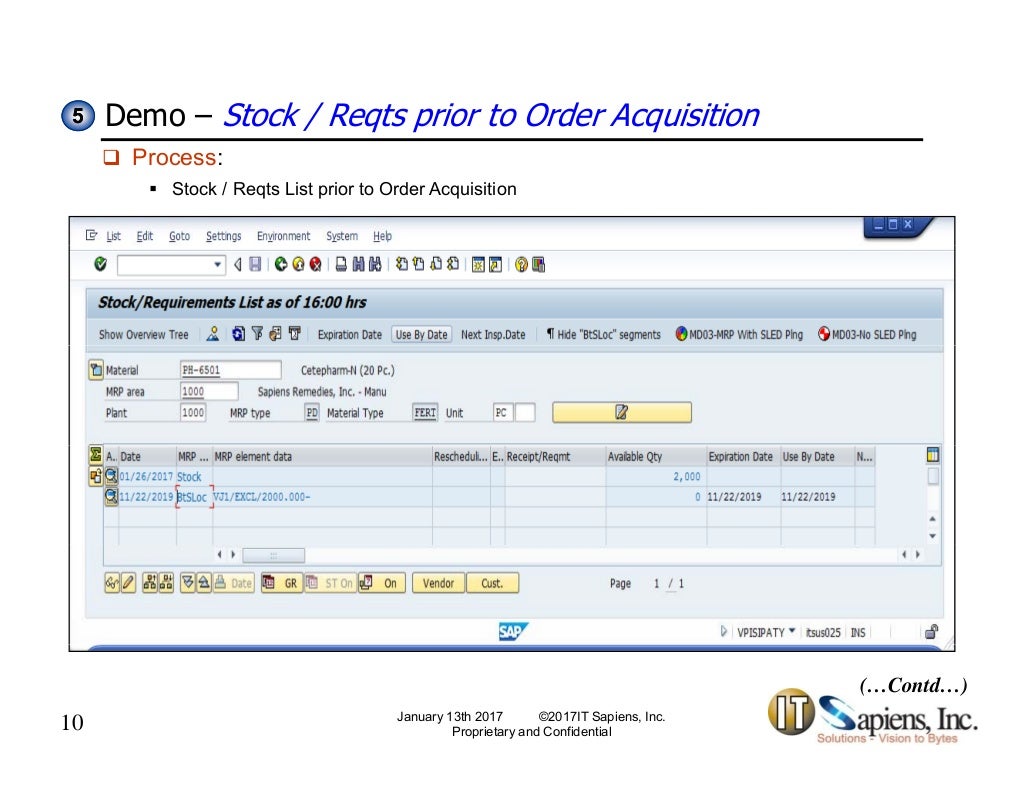Click MD03-No SLED Plng button
Screen dimensions: 1024x792
(867, 334)
